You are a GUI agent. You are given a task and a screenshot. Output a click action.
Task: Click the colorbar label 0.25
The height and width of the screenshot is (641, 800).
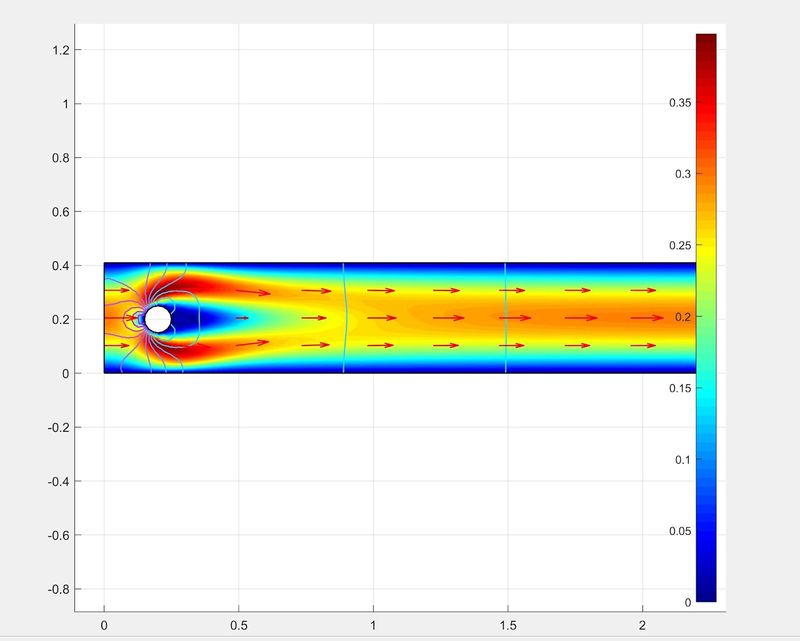(x=680, y=245)
